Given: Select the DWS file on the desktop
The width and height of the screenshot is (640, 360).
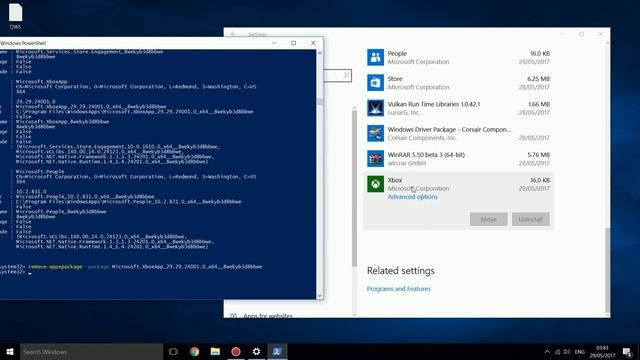Looking at the screenshot, I should click(16, 16).
